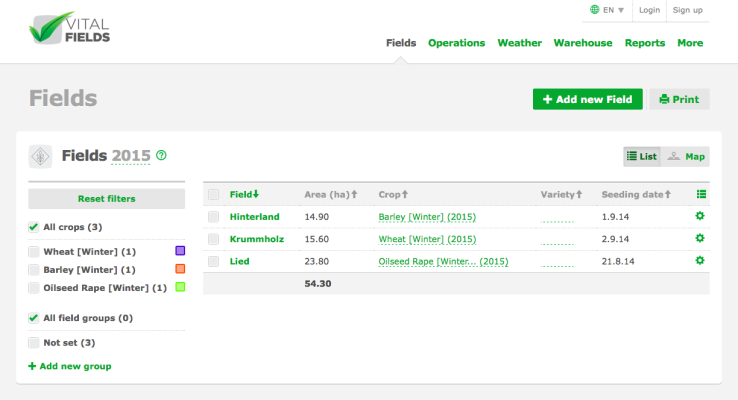Image resolution: width=738 pixels, height=400 pixels.
Task: Sort by Variety column
Action: click(x=561, y=194)
